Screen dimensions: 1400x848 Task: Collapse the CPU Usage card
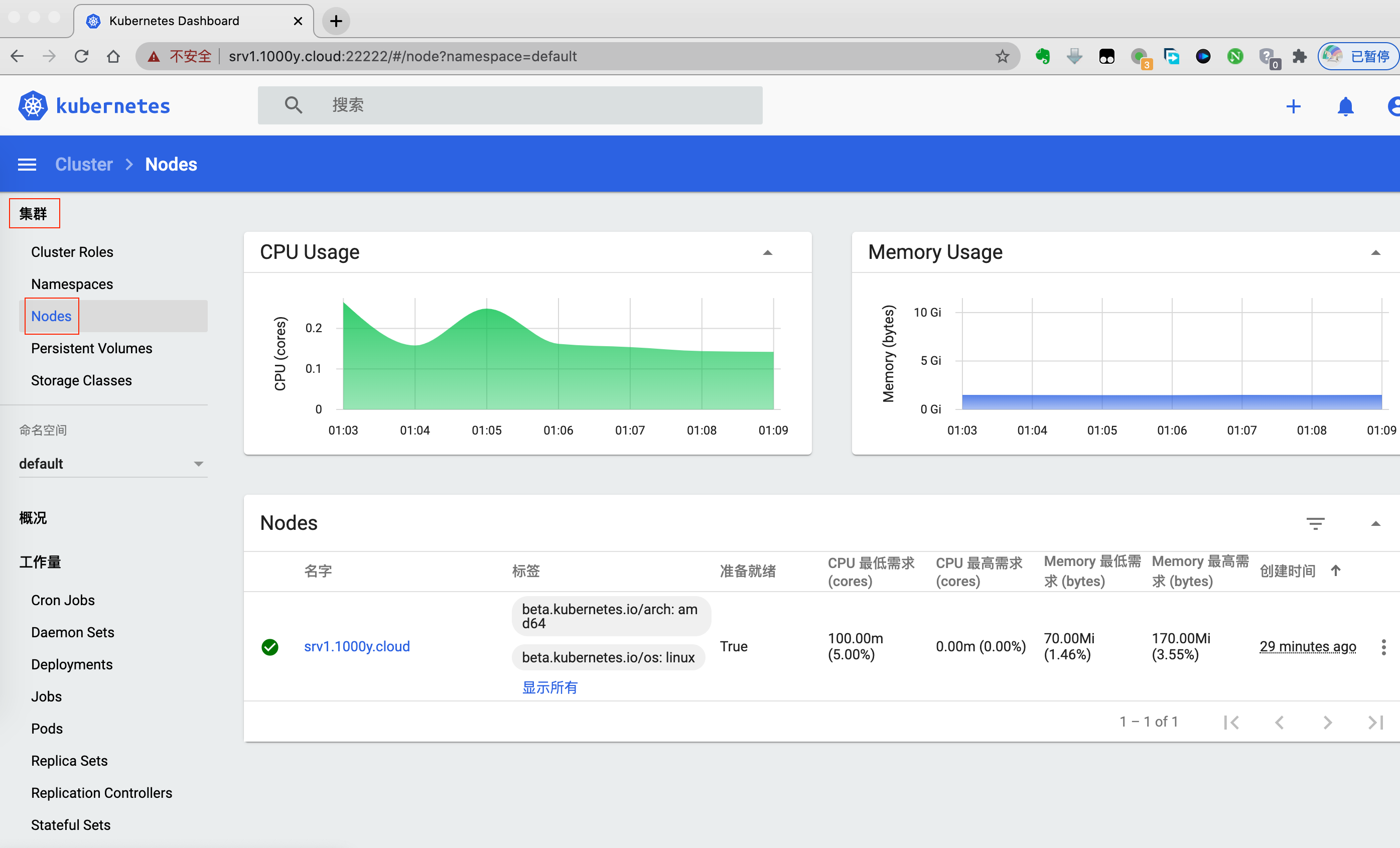point(768,253)
